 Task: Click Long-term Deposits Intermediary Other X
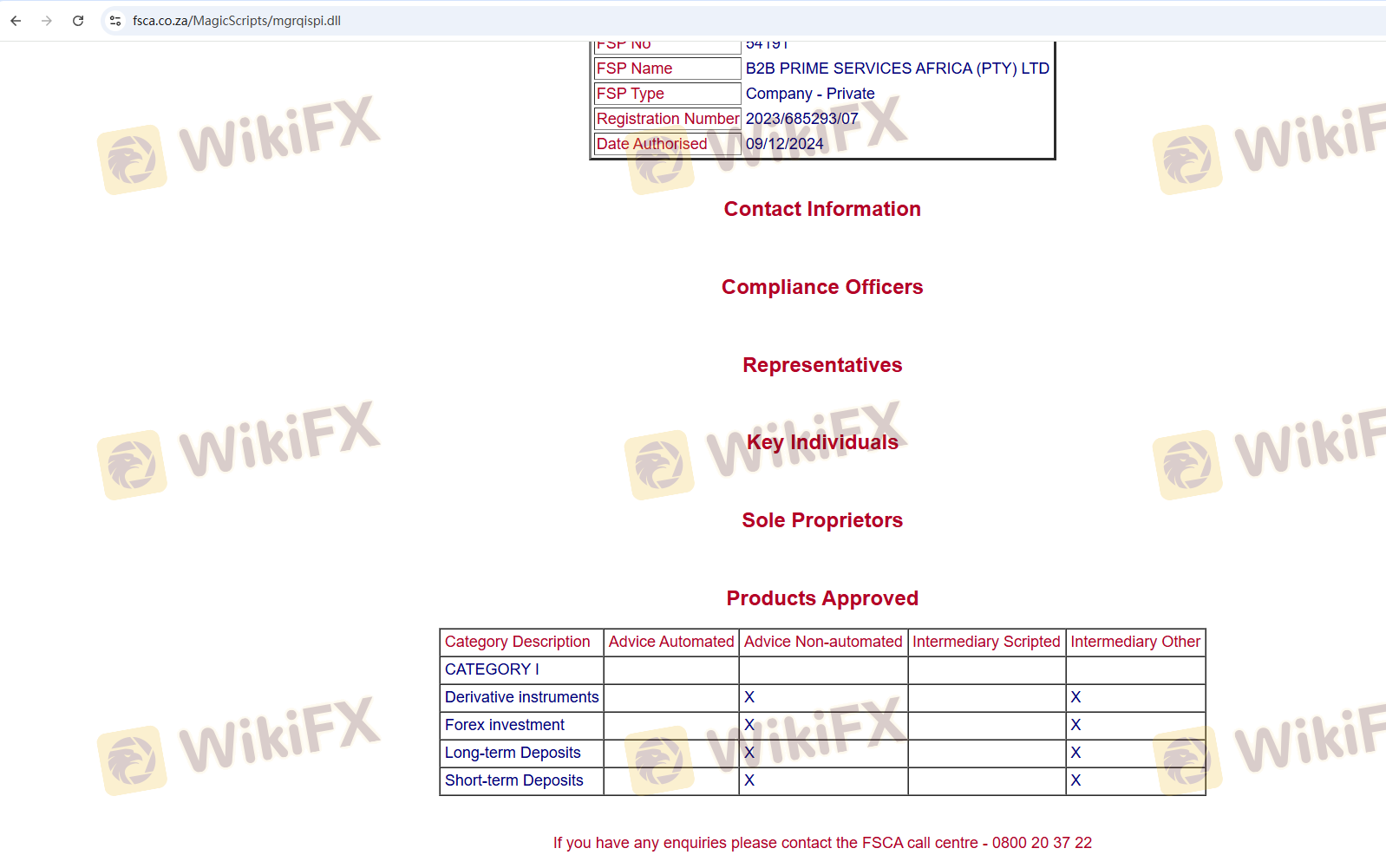pos(1075,753)
